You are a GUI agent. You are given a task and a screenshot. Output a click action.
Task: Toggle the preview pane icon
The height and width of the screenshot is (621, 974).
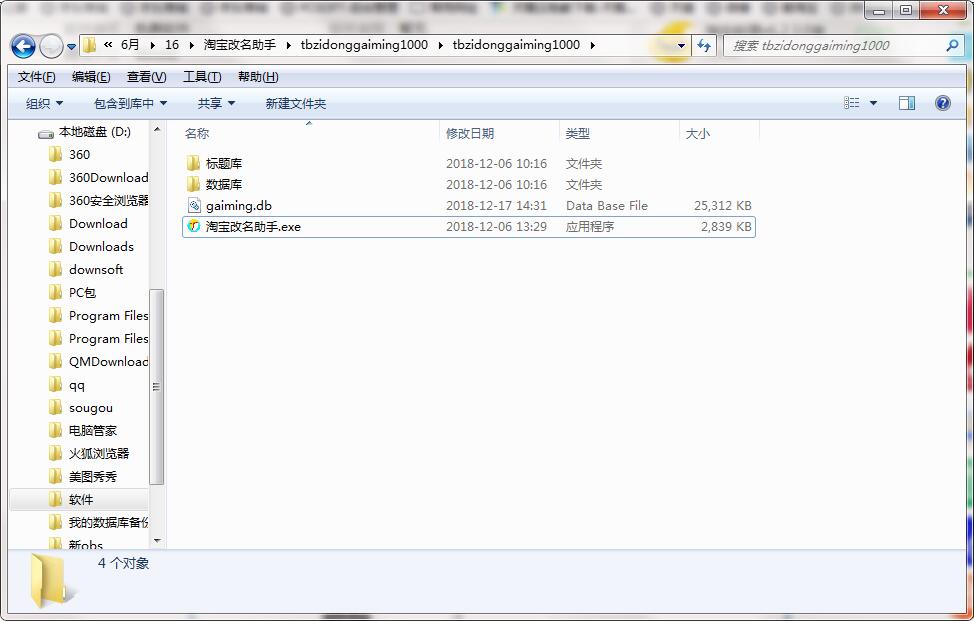tap(907, 103)
